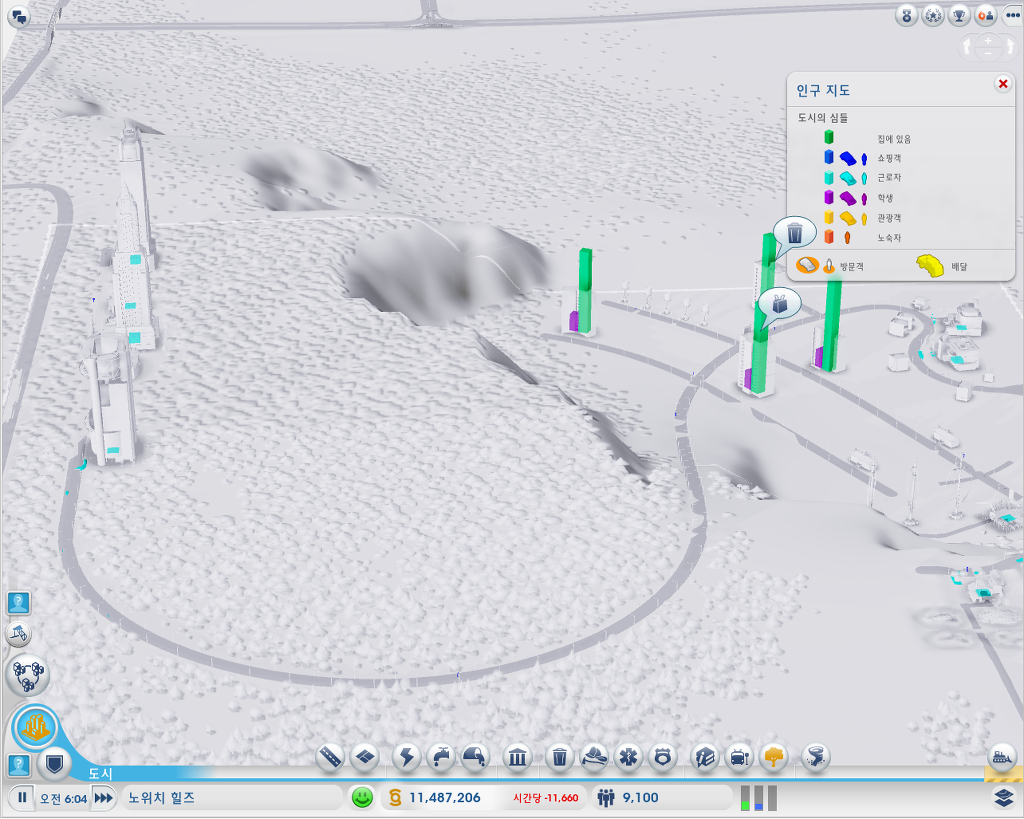Click the 방문객 legend label
1024x819 pixels.
click(x=852, y=266)
